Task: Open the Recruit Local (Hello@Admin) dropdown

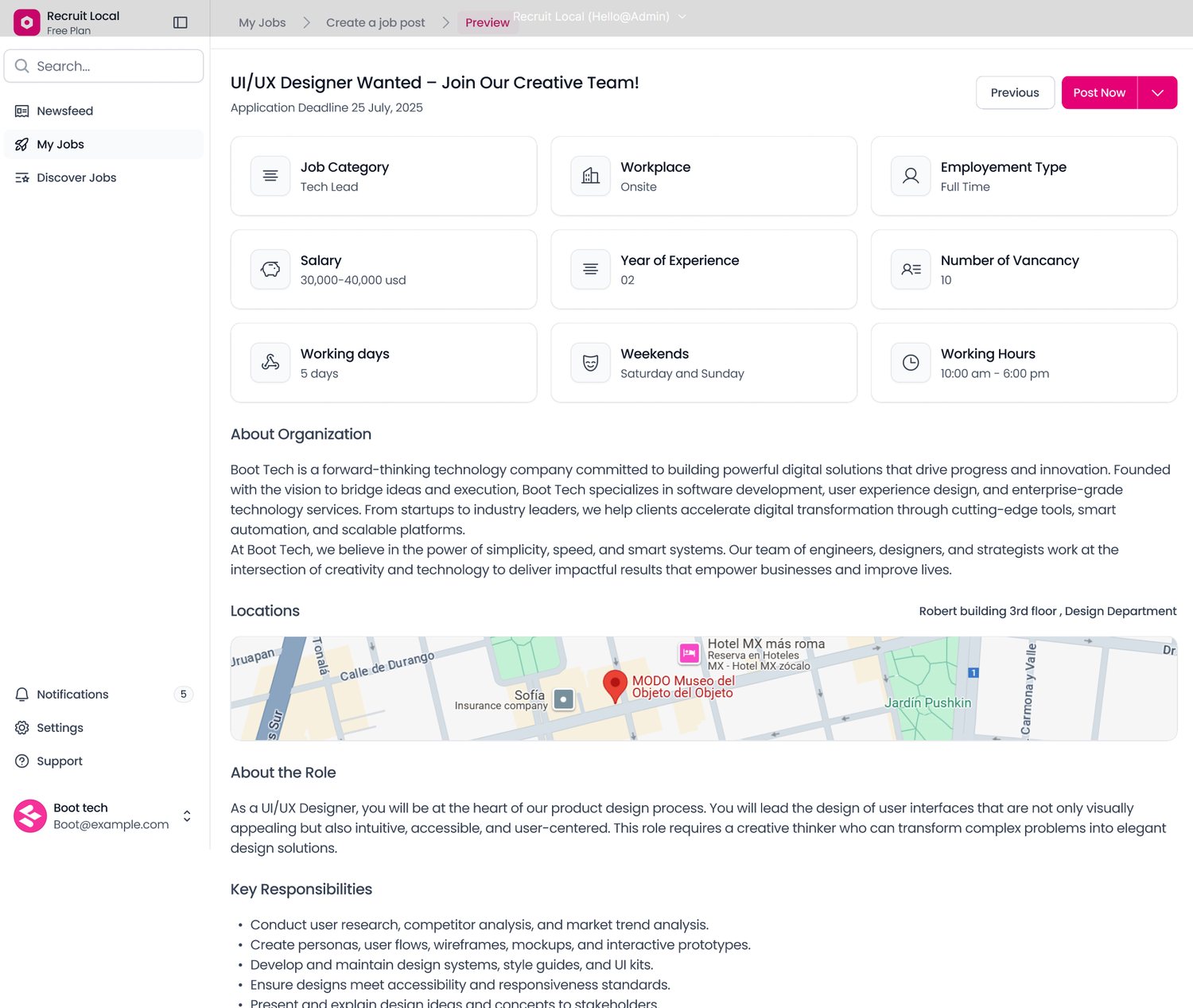Action: tap(599, 17)
